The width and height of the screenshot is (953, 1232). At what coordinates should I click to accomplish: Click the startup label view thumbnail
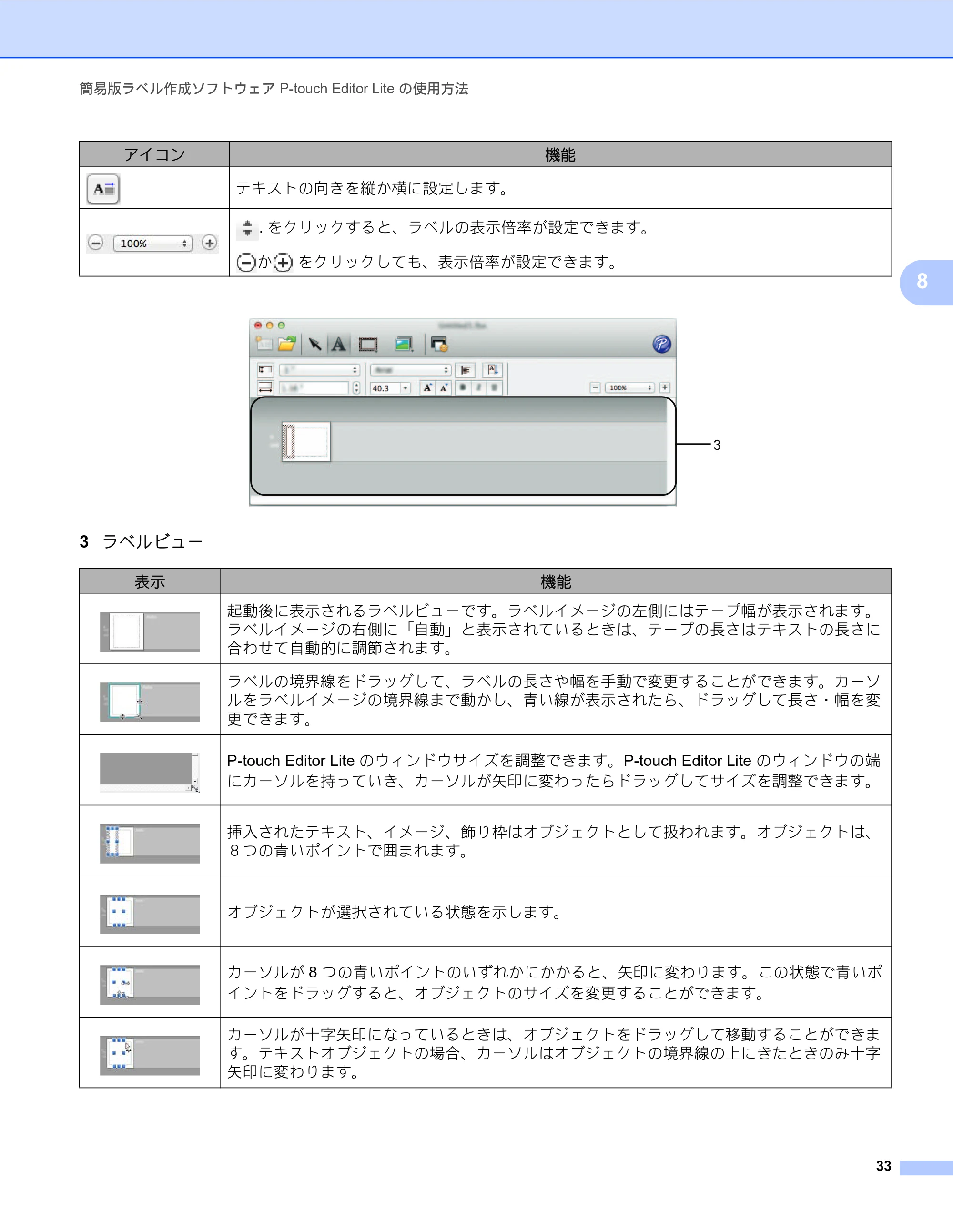tap(150, 631)
